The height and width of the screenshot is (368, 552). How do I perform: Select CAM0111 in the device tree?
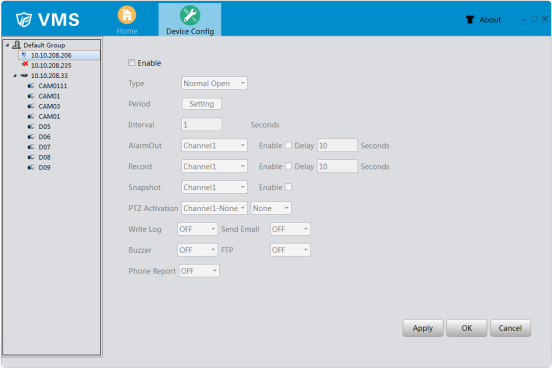click(53, 86)
